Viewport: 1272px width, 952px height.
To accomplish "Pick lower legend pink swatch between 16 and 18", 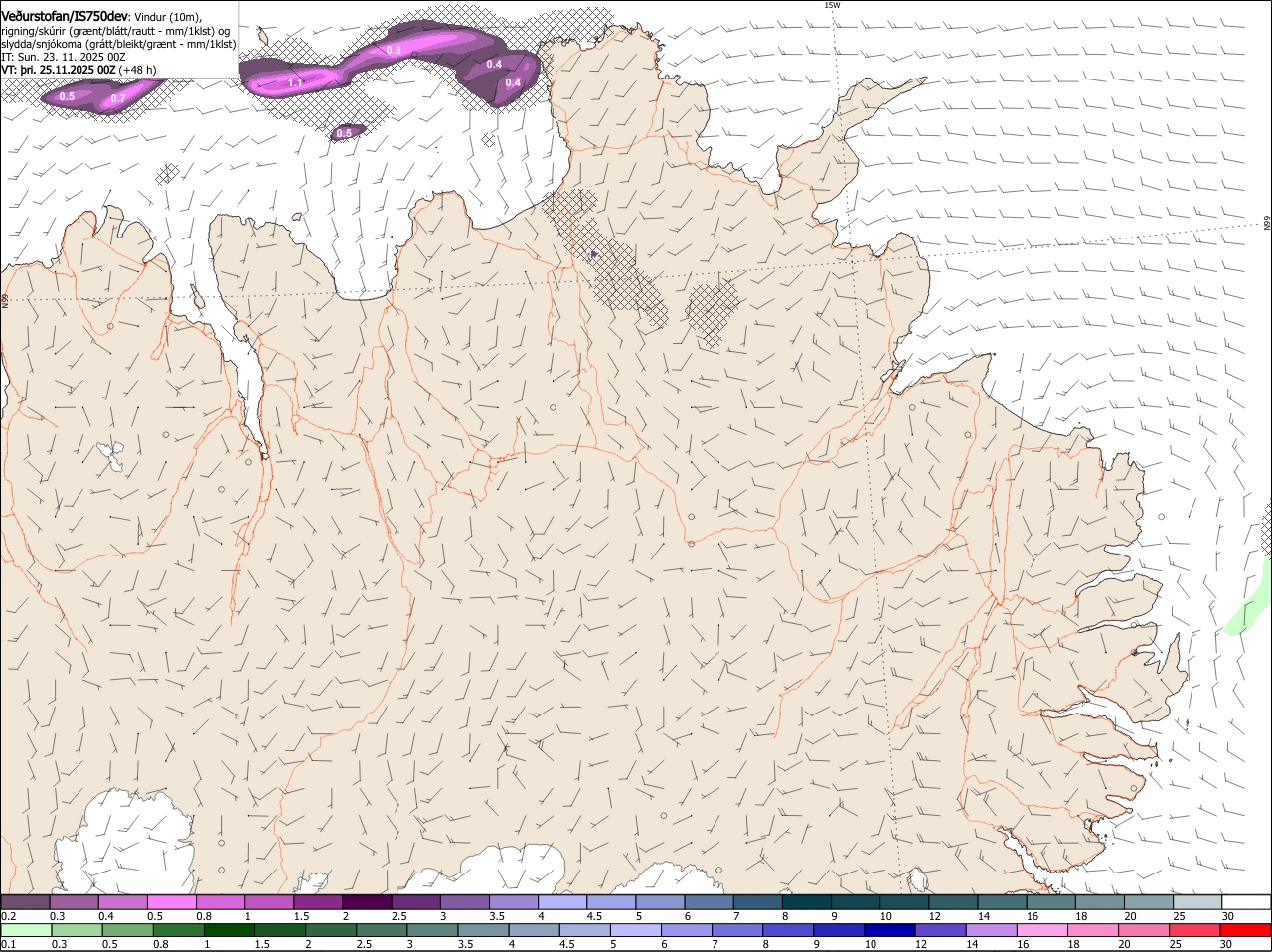I will (1041, 930).
